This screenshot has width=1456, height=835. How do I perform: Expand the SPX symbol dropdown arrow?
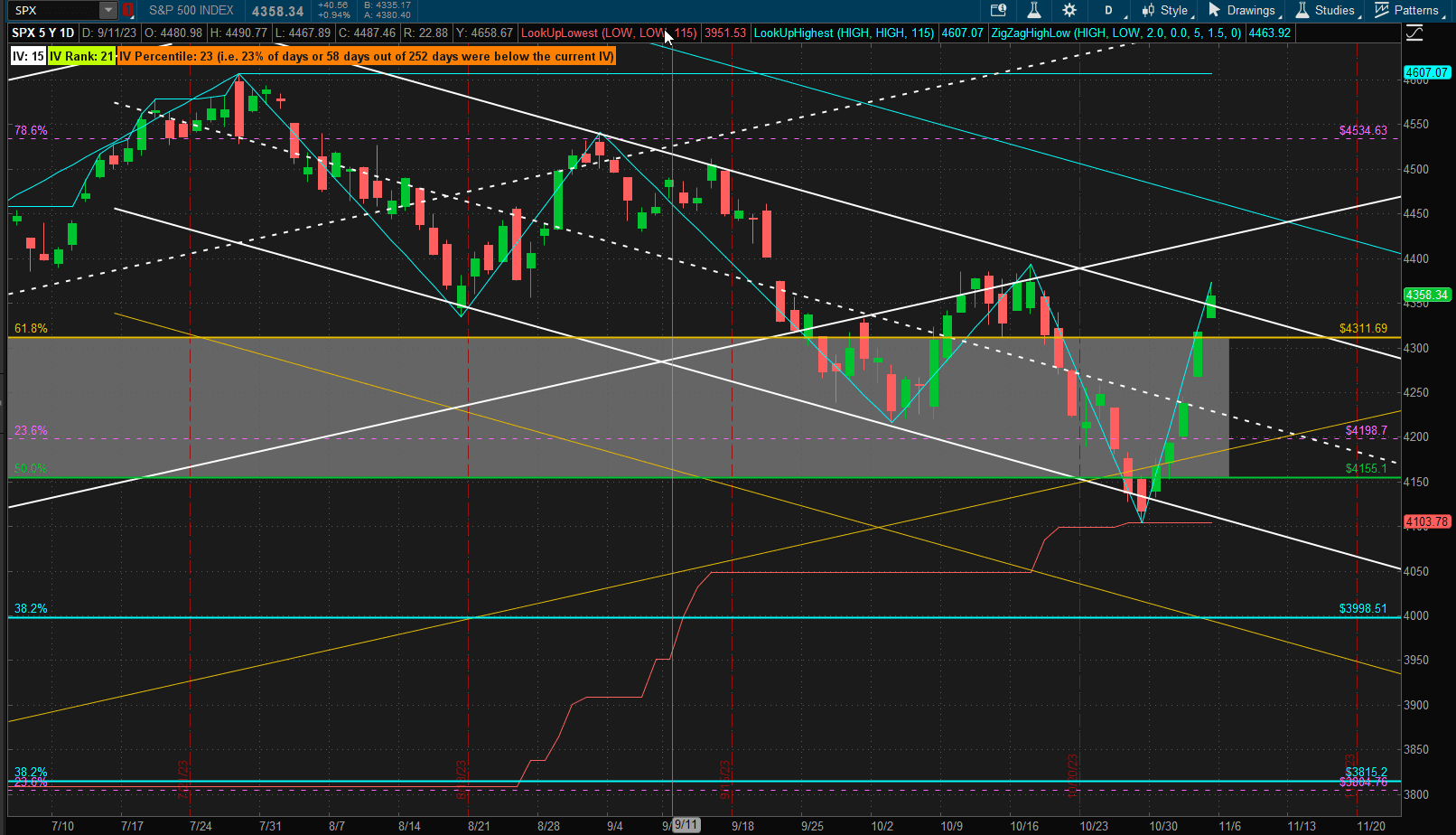[108, 11]
